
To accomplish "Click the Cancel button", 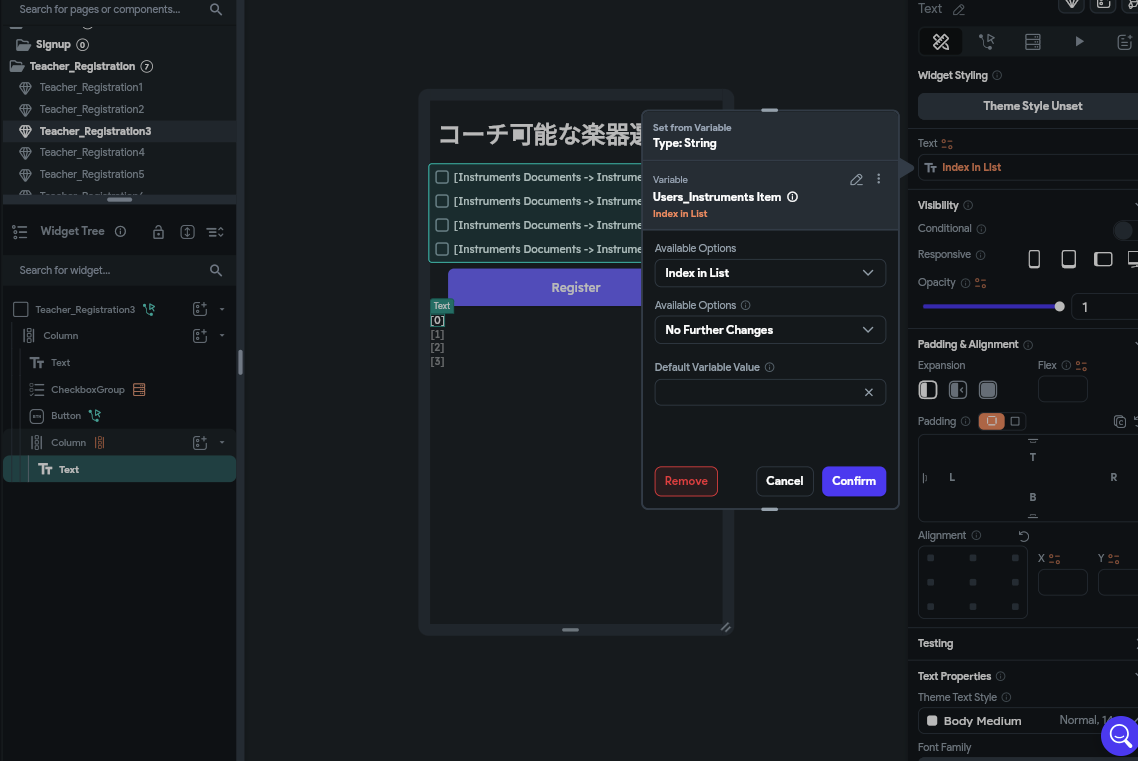I will (785, 481).
